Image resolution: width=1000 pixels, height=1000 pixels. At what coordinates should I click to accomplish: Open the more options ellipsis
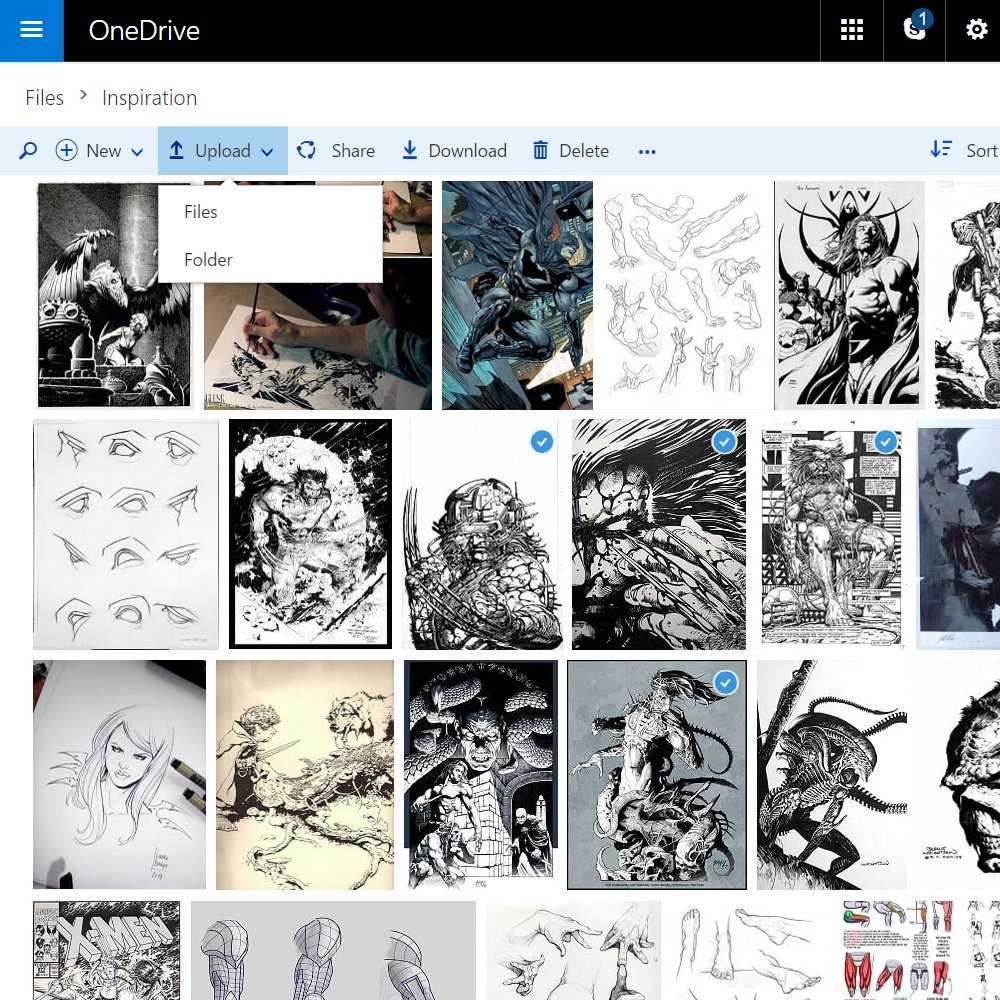(647, 152)
